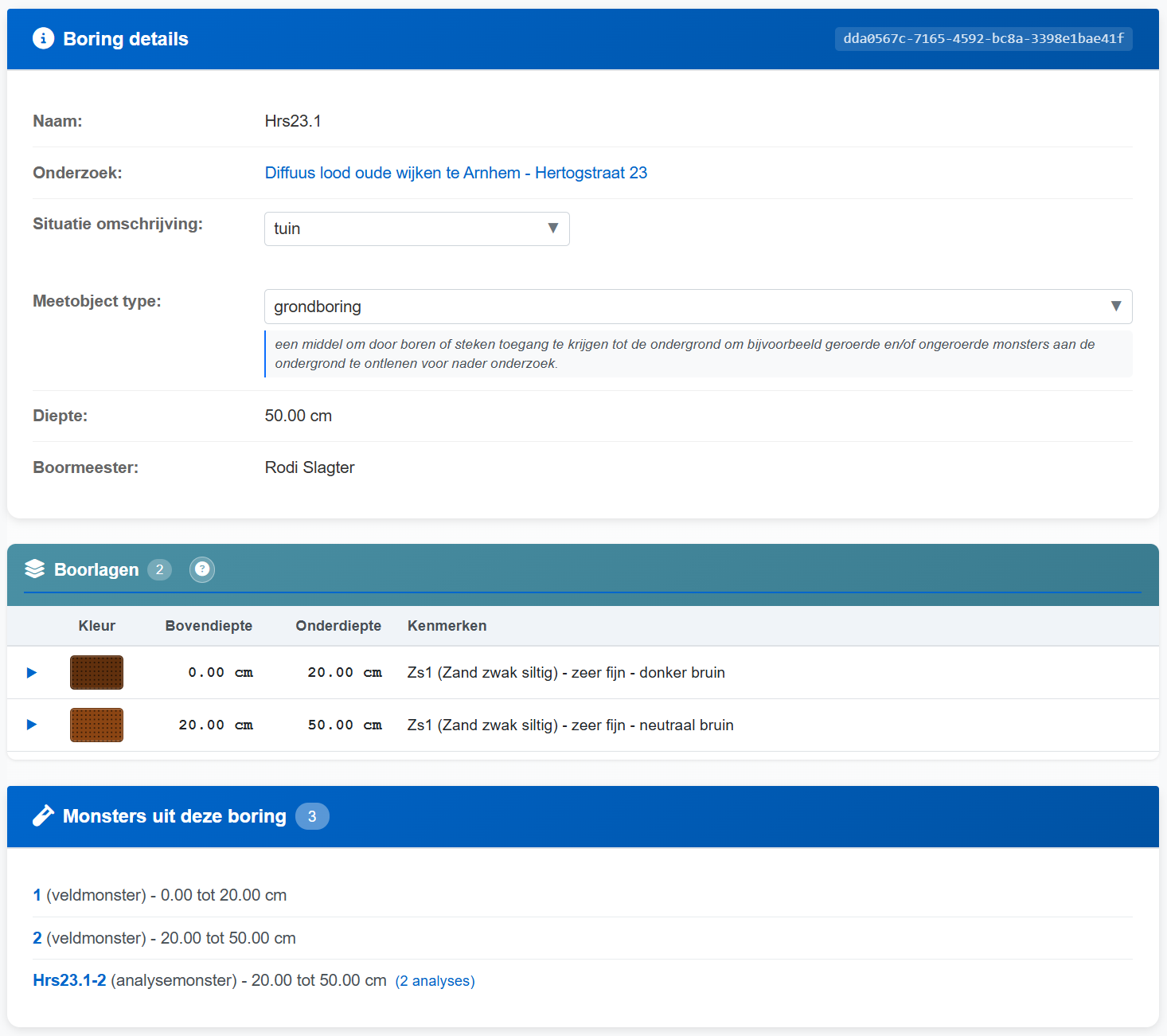
Task: Open the Boorlagen help question mark icon
Action: (x=202, y=569)
